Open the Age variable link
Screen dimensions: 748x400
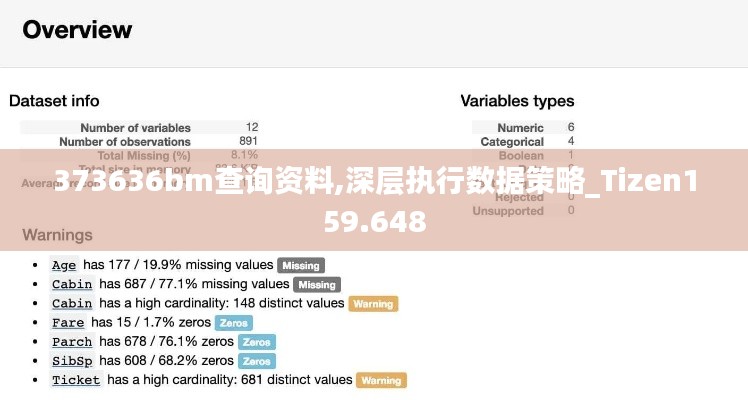64,265
